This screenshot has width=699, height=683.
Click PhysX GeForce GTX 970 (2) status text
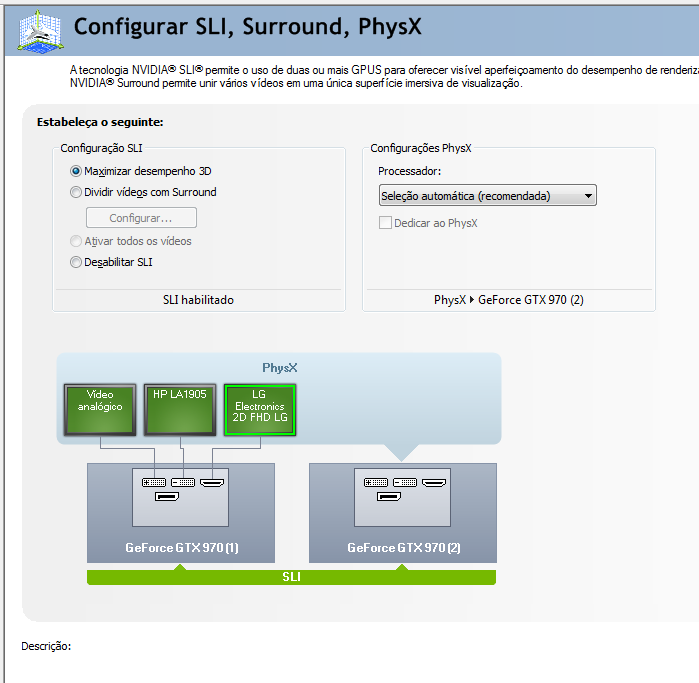[x=509, y=300]
